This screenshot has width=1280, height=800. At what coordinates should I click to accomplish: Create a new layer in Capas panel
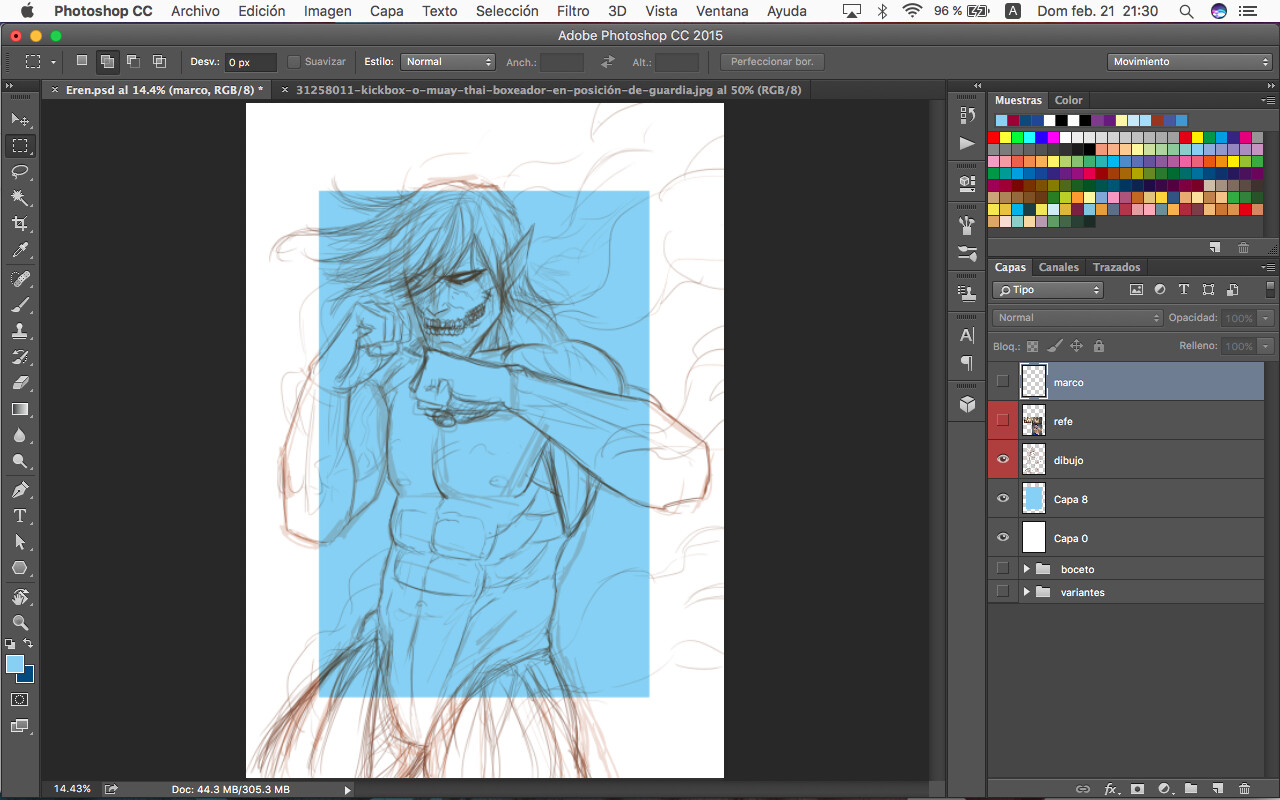[1218, 789]
